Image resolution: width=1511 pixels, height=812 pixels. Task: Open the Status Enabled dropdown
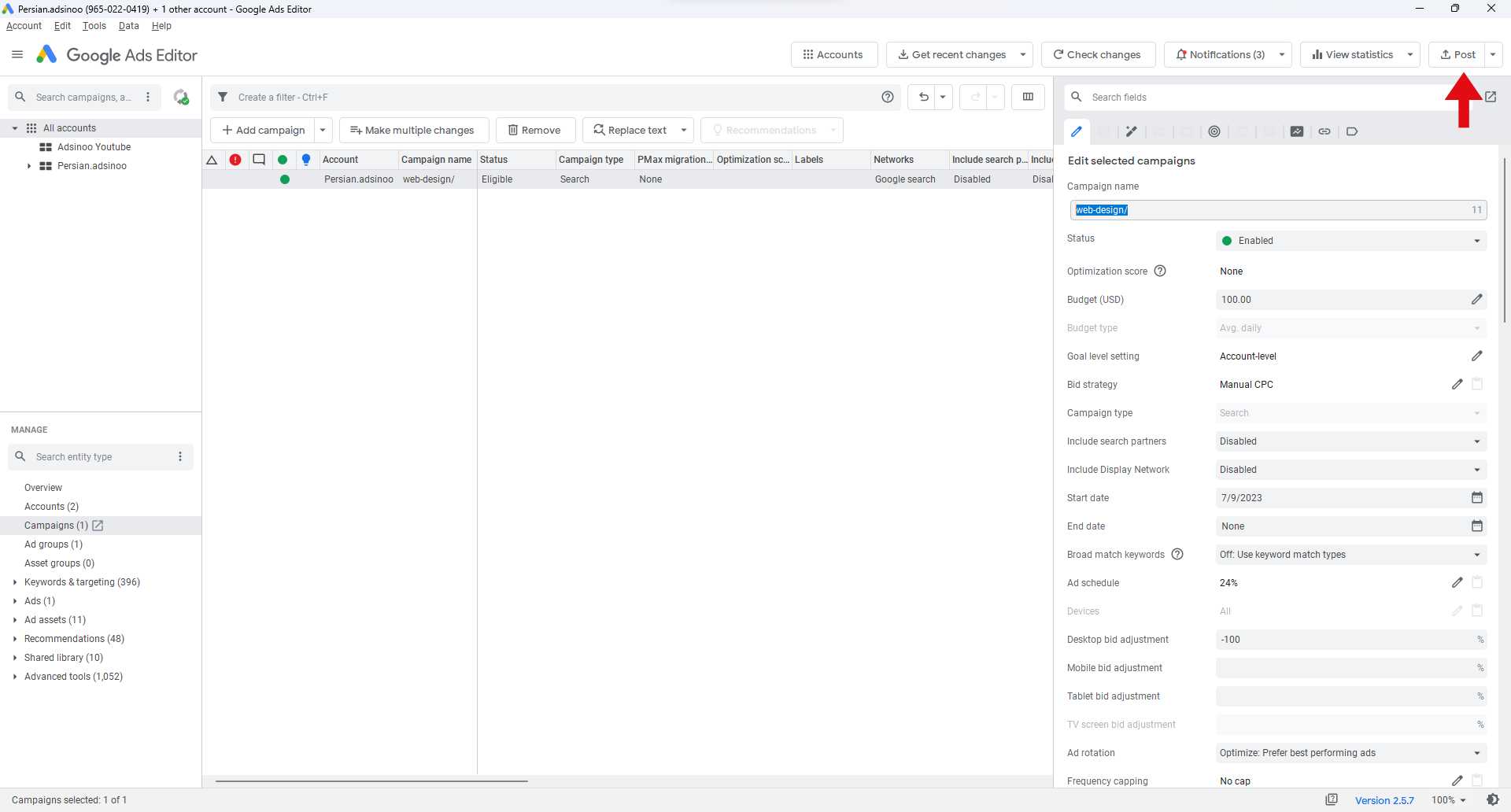pos(1351,241)
